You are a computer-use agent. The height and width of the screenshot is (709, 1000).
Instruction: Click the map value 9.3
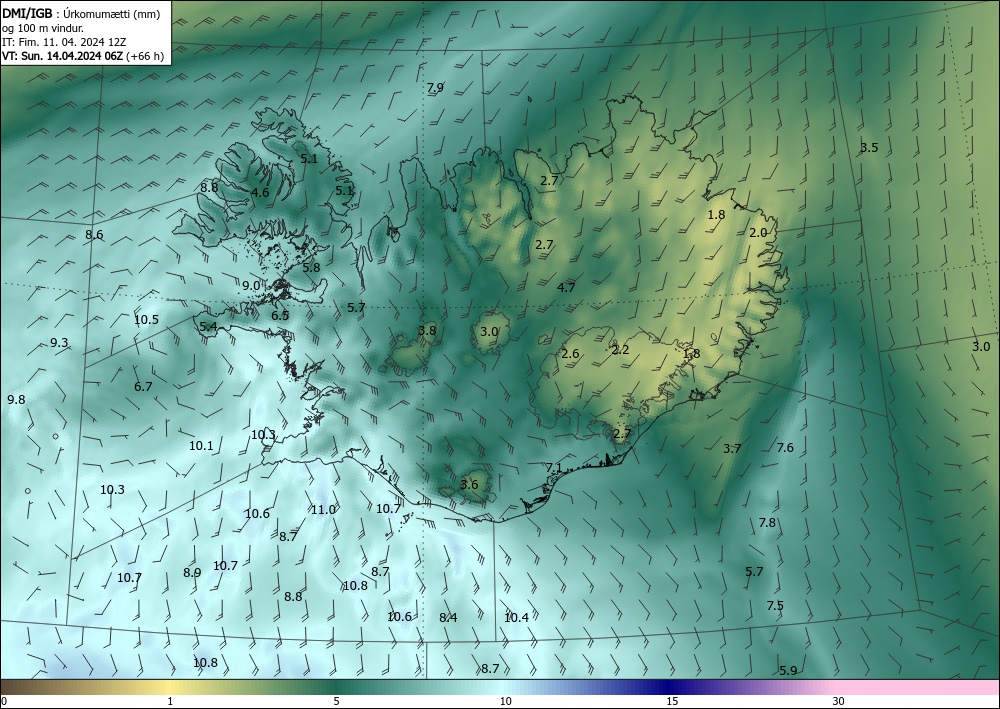pyautogui.click(x=59, y=343)
